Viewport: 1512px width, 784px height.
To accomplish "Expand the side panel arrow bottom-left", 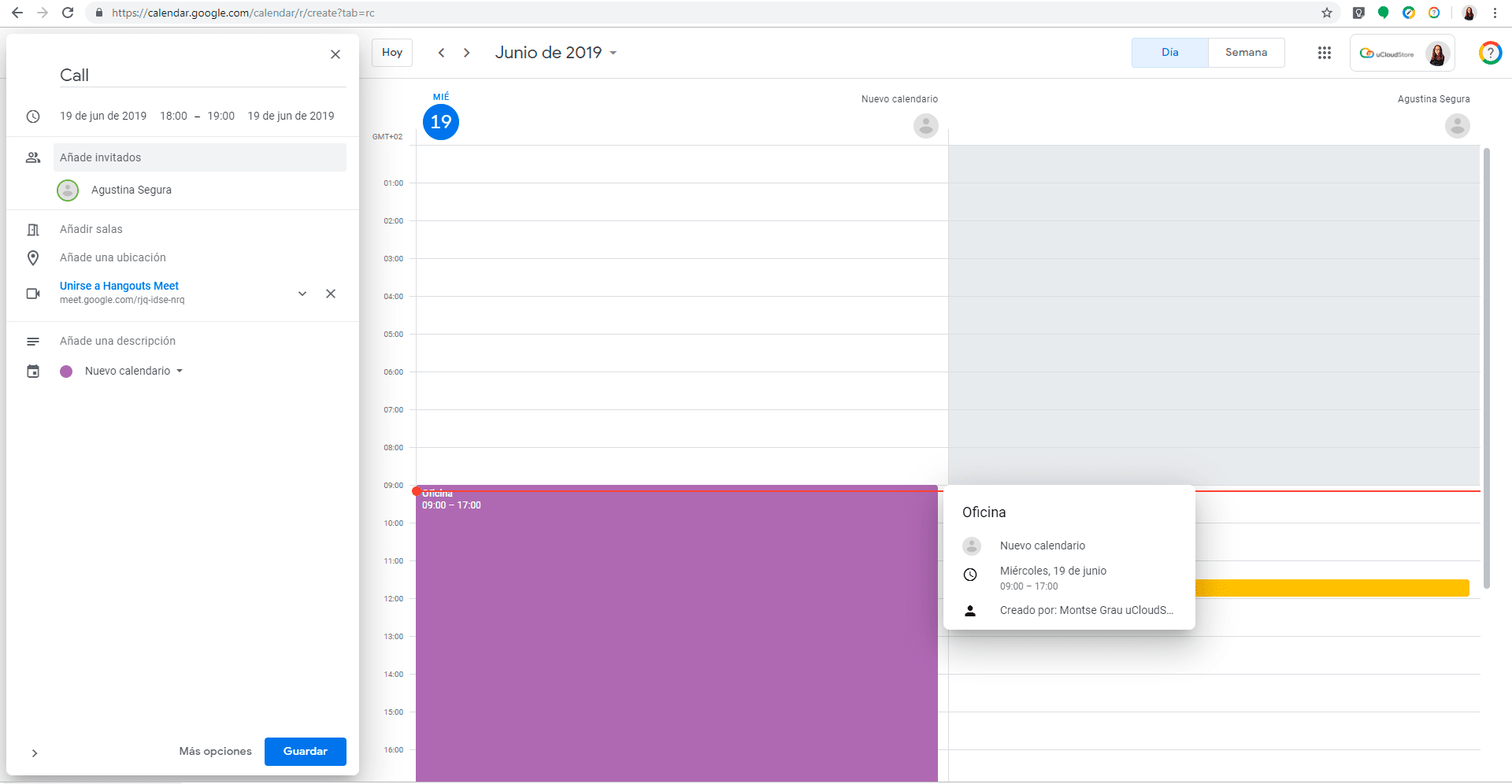I will click(x=35, y=753).
